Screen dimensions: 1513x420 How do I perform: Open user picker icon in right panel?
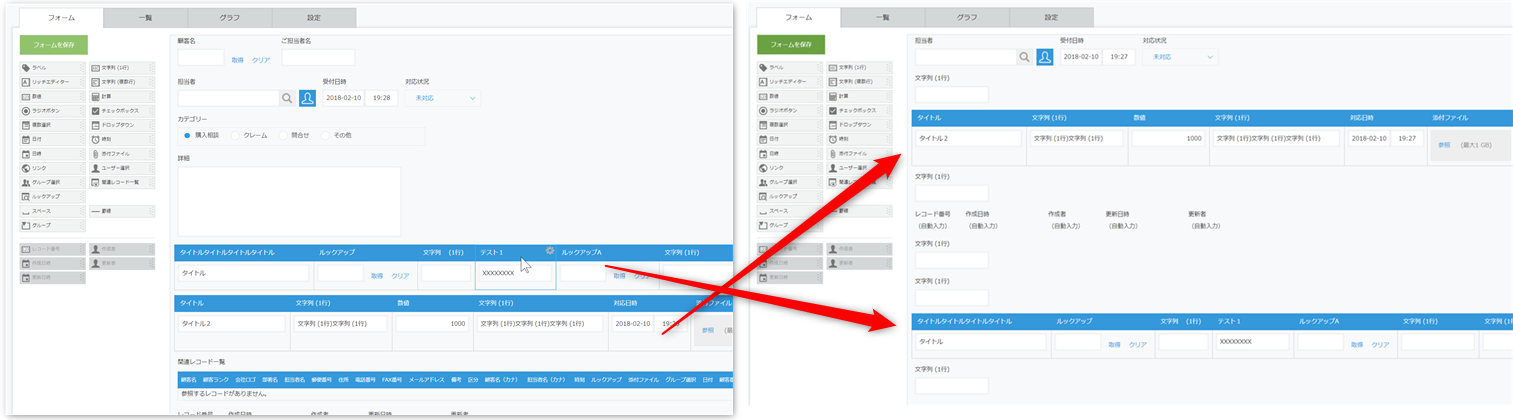(x=1045, y=57)
